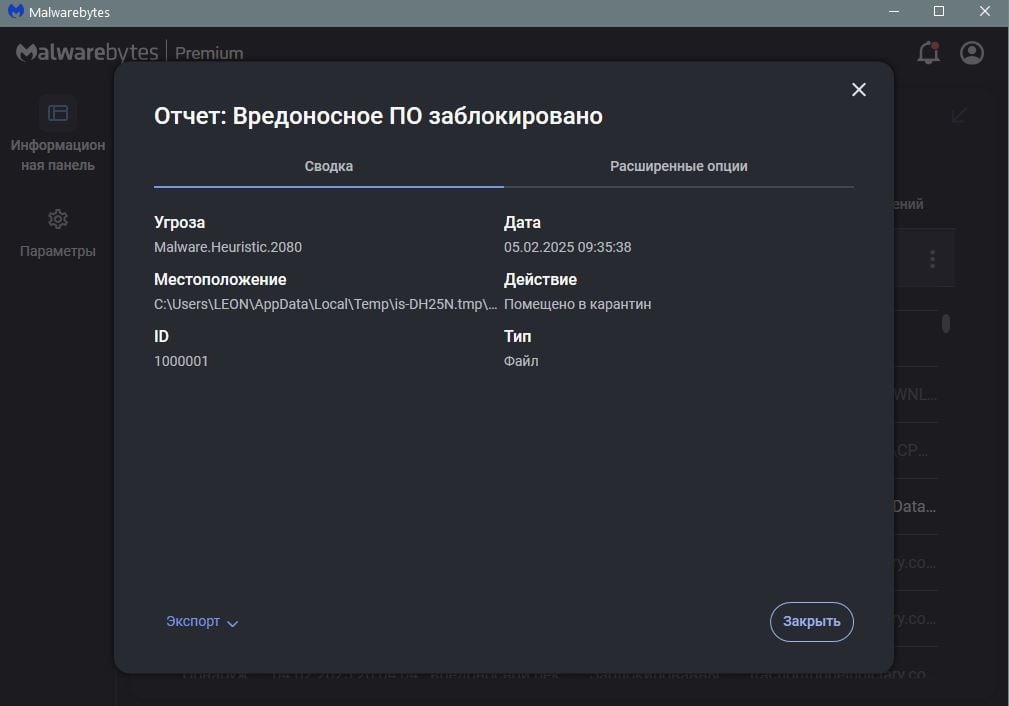Image resolution: width=1009 pixels, height=706 pixels.
Task: Click the threat name Malware.Heuristic.2080
Action: coord(228,247)
